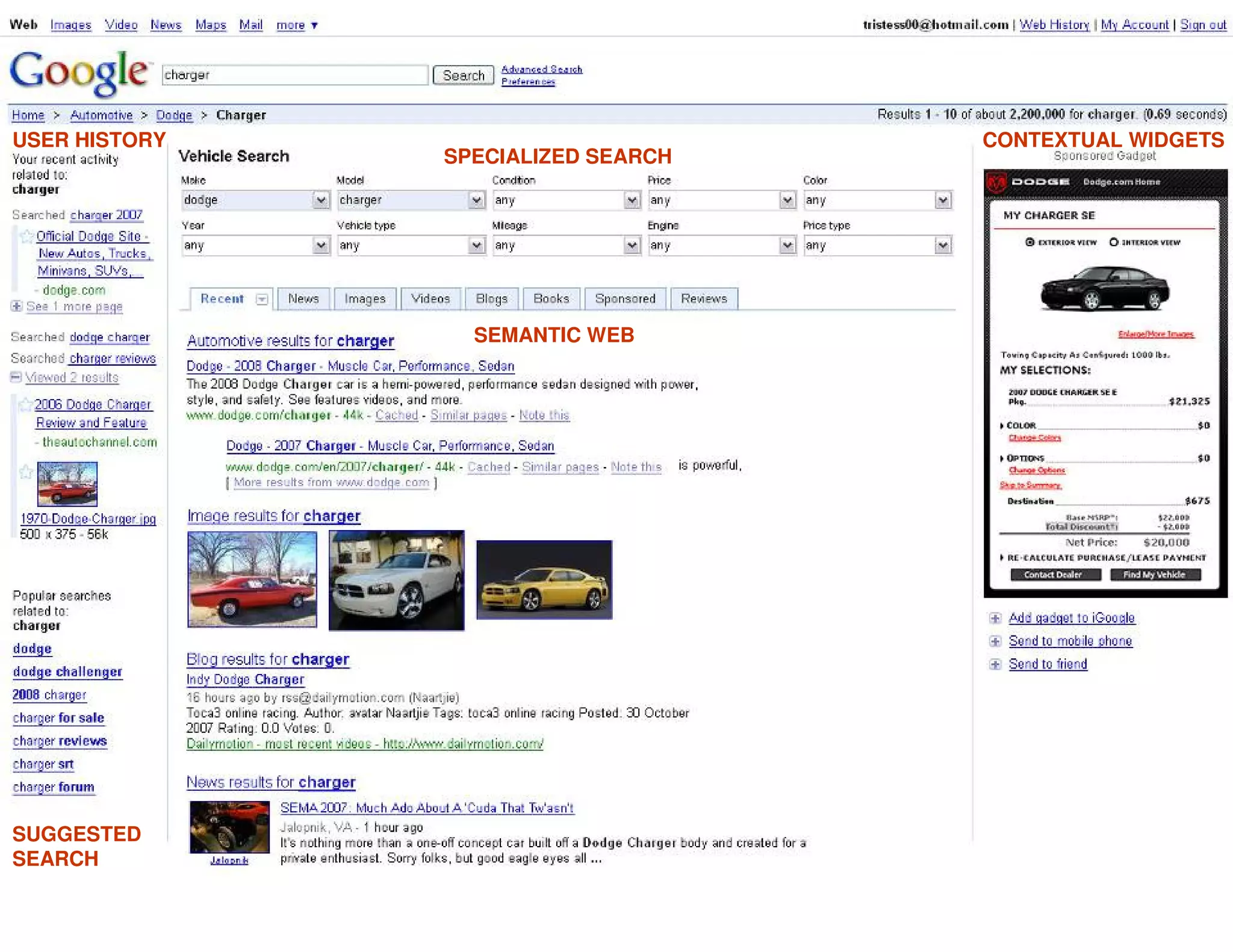Open the Indy Dodge Charger blog result
This screenshot has height=952, width=1233.
click(245, 679)
